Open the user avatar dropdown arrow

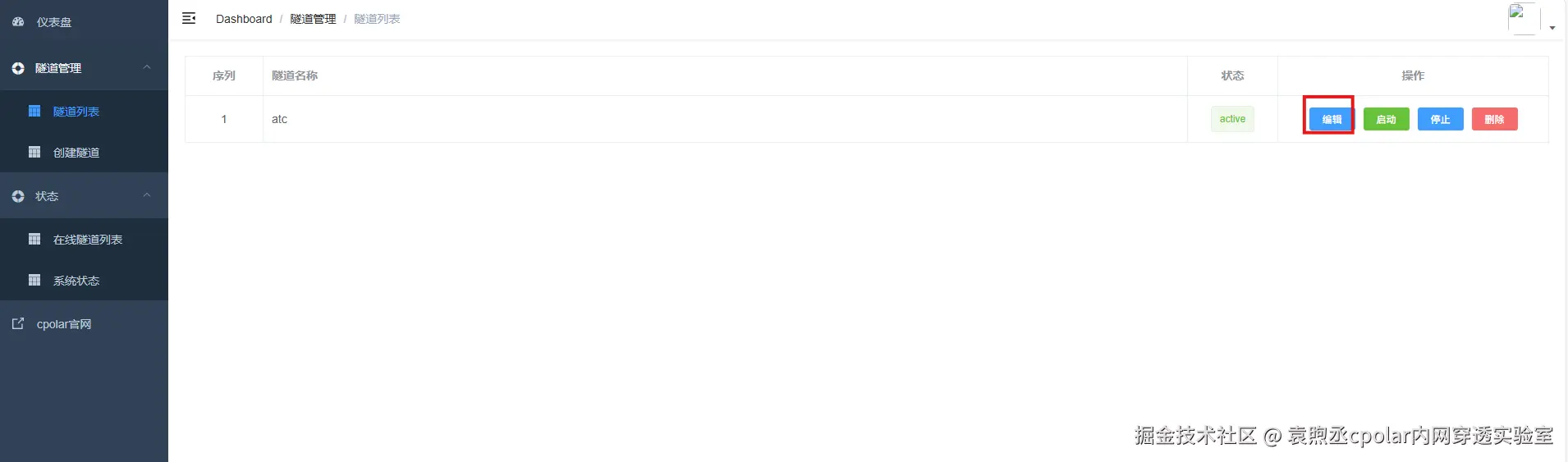pyautogui.click(x=1552, y=28)
